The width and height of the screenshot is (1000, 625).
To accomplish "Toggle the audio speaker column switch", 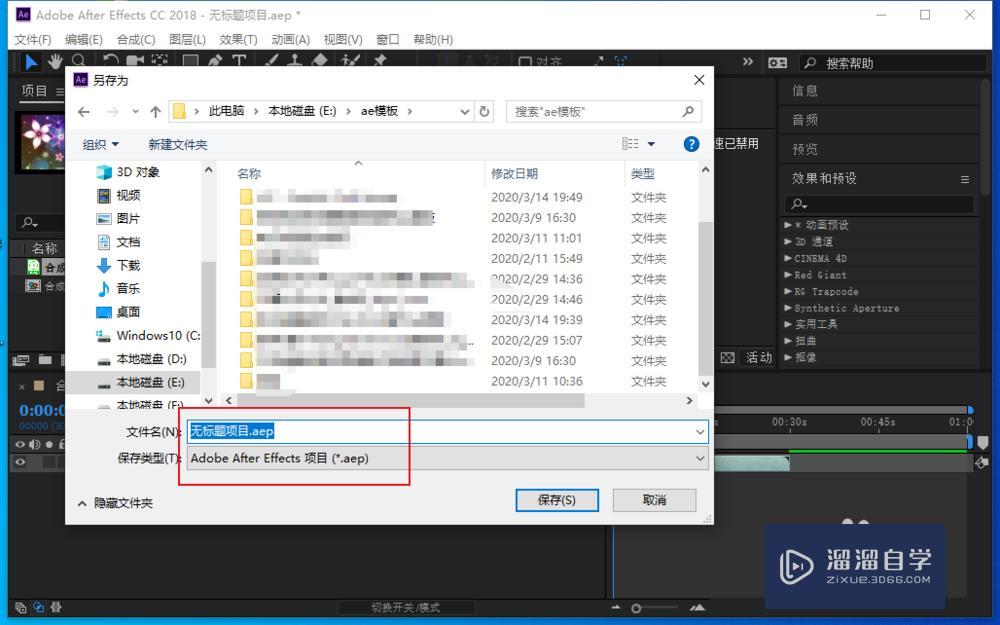I will [x=34, y=445].
